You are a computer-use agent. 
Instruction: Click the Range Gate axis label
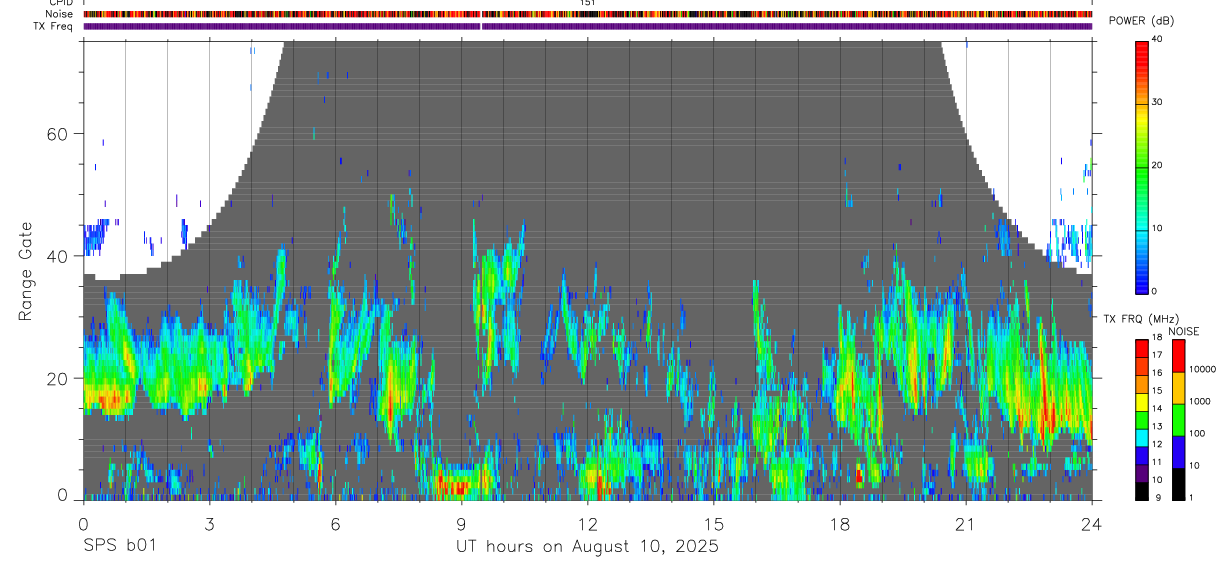click(x=25, y=271)
